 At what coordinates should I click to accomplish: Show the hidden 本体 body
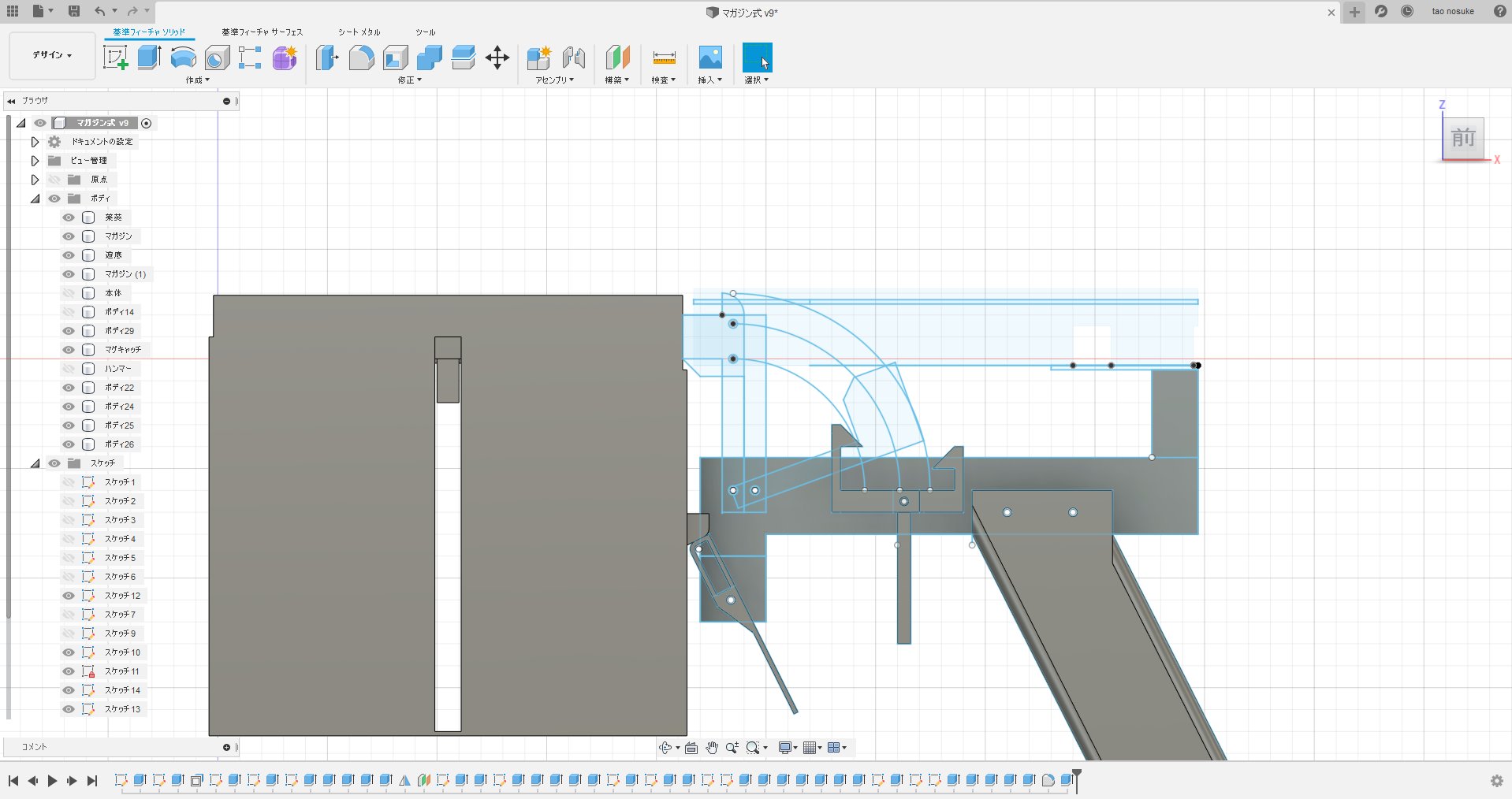point(69,293)
